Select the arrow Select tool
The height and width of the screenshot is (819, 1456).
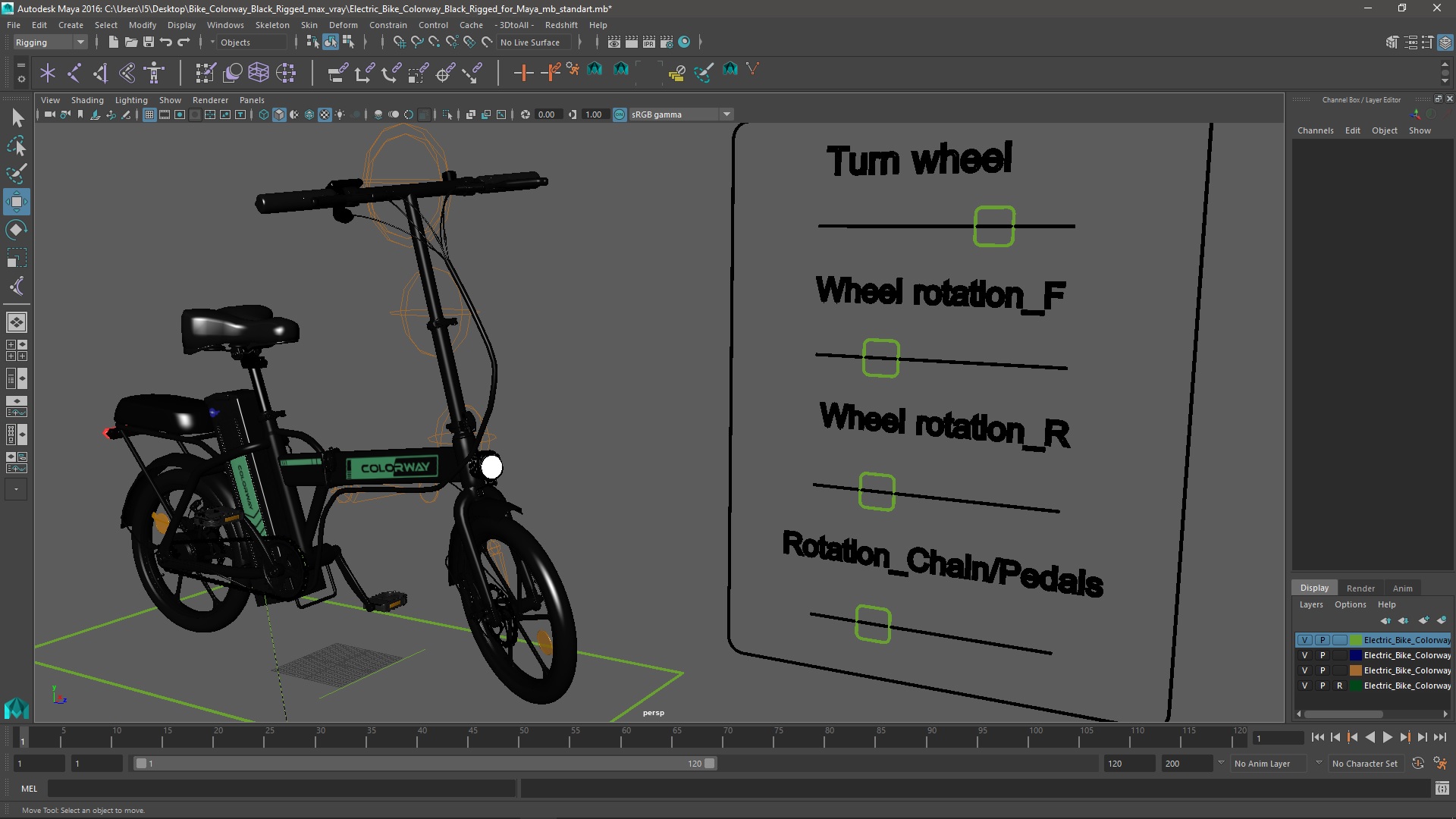pyautogui.click(x=17, y=118)
